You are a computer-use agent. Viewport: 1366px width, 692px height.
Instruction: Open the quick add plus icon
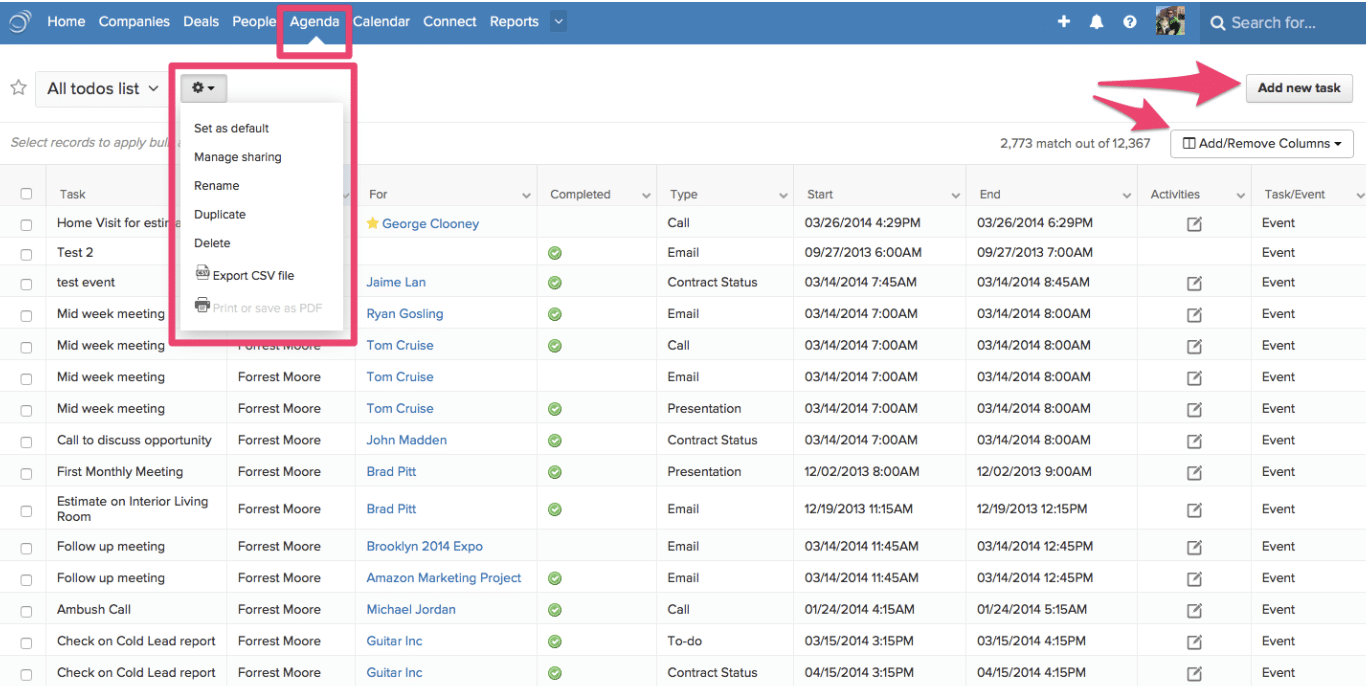tap(1063, 21)
